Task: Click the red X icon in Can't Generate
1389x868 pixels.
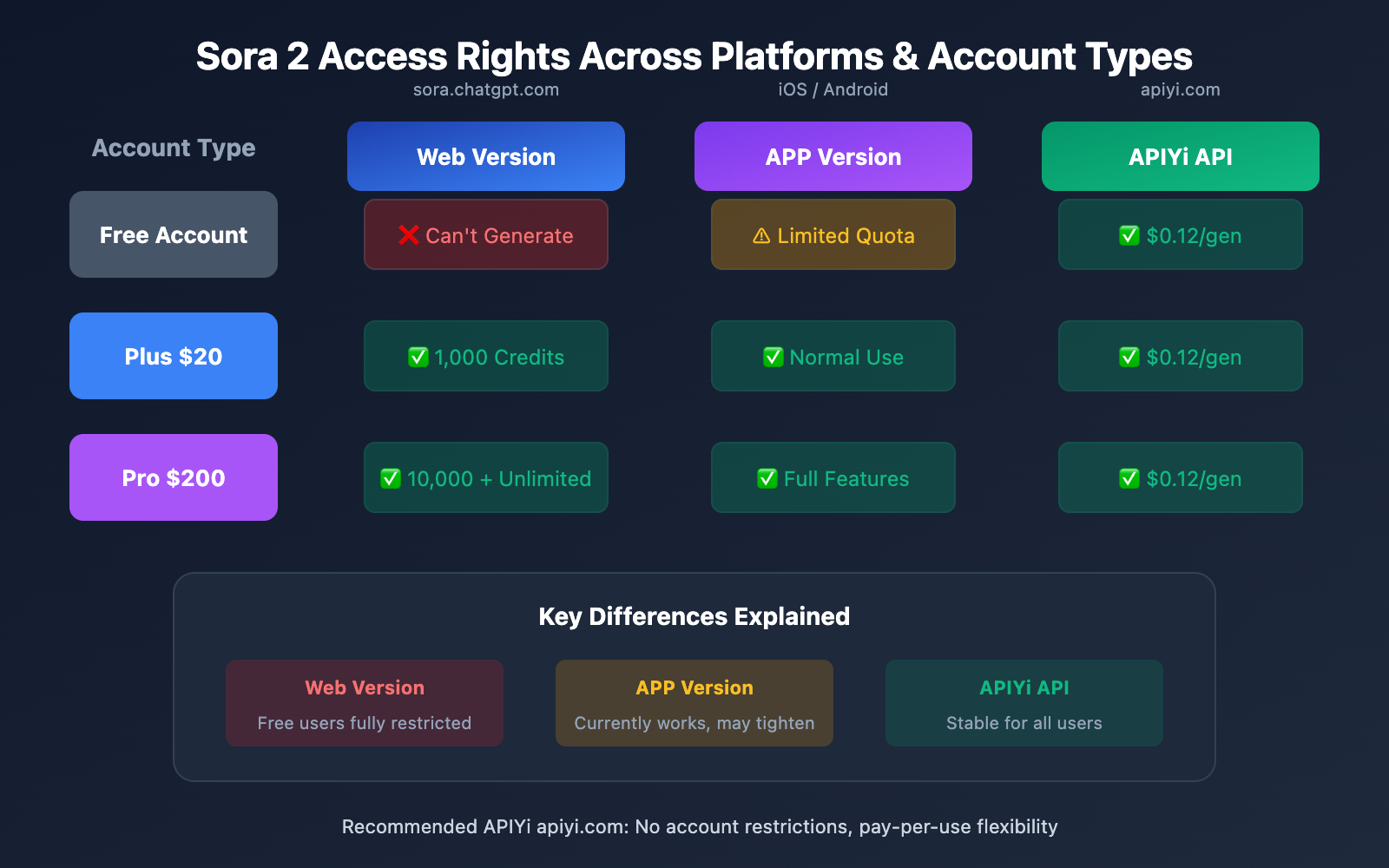Action: tap(409, 235)
